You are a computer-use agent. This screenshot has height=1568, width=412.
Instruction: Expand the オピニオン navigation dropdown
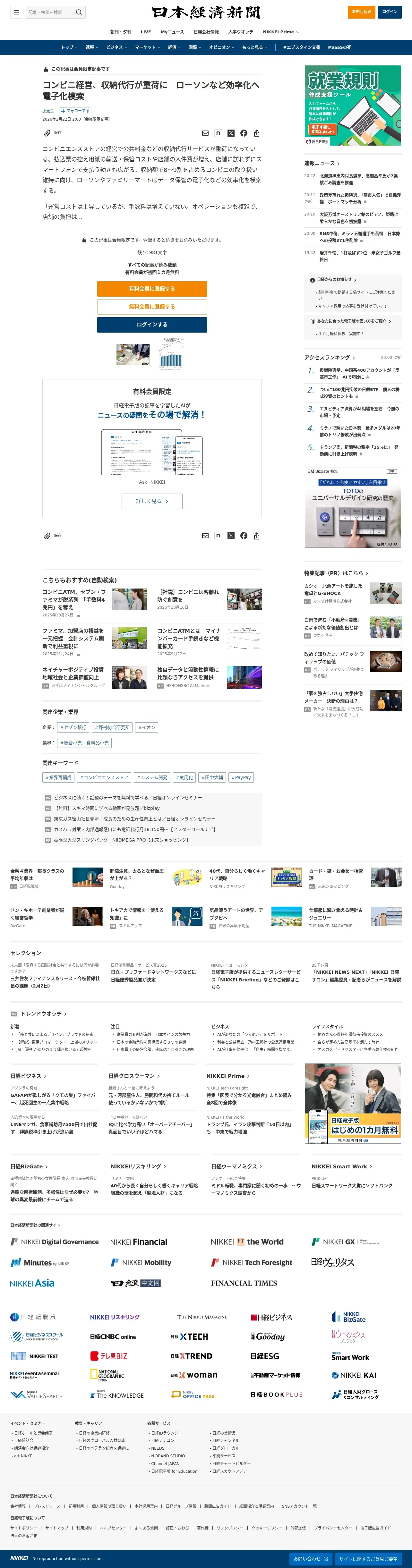click(221, 47)
